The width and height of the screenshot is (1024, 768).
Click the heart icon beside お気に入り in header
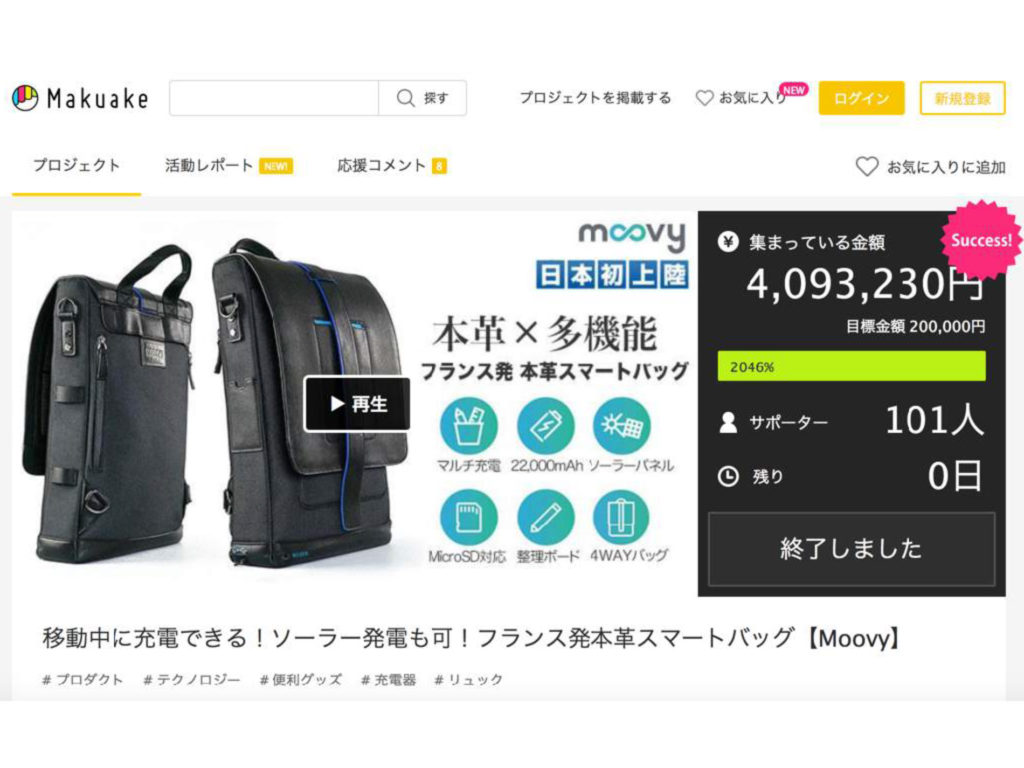pos(704,98)
